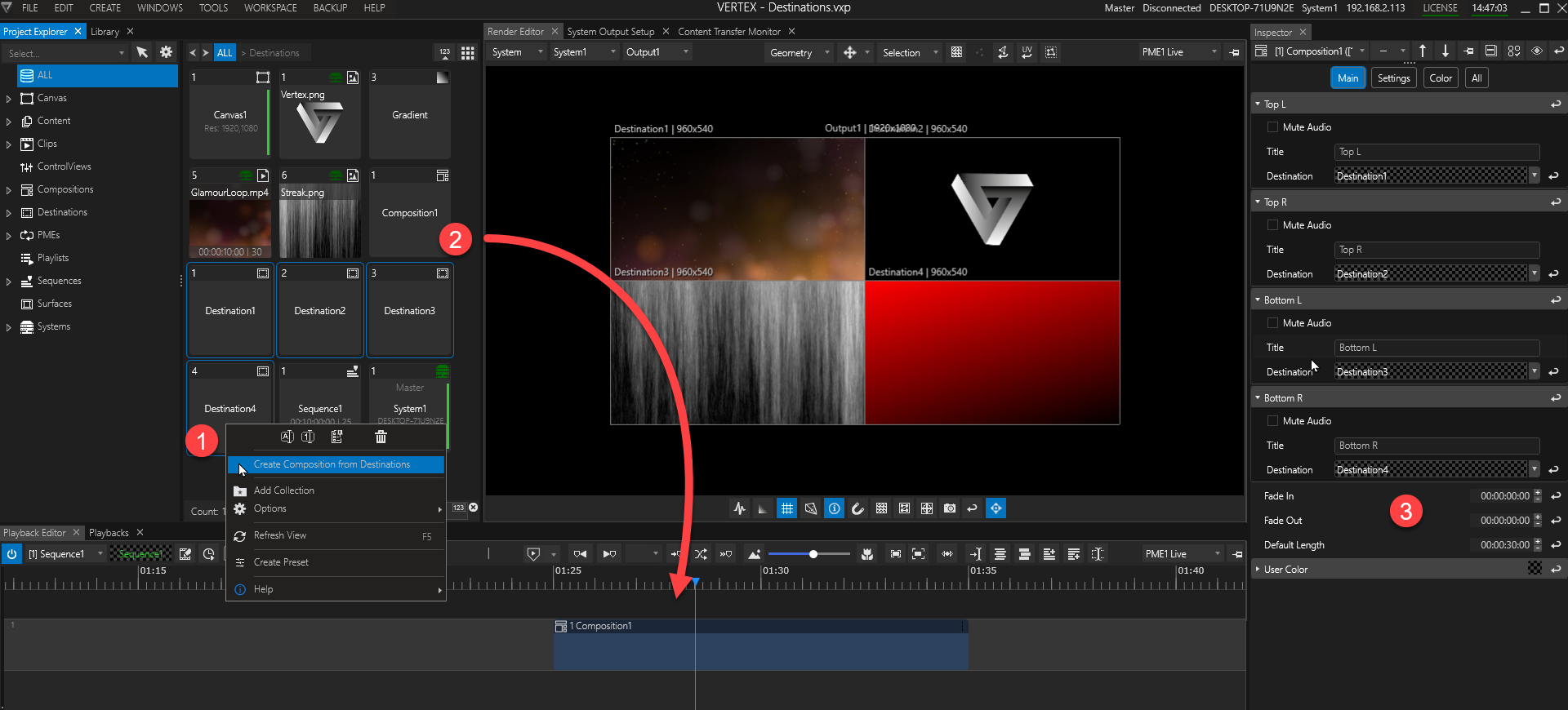Choose Create Composition from Destinations

pos(332,465)
